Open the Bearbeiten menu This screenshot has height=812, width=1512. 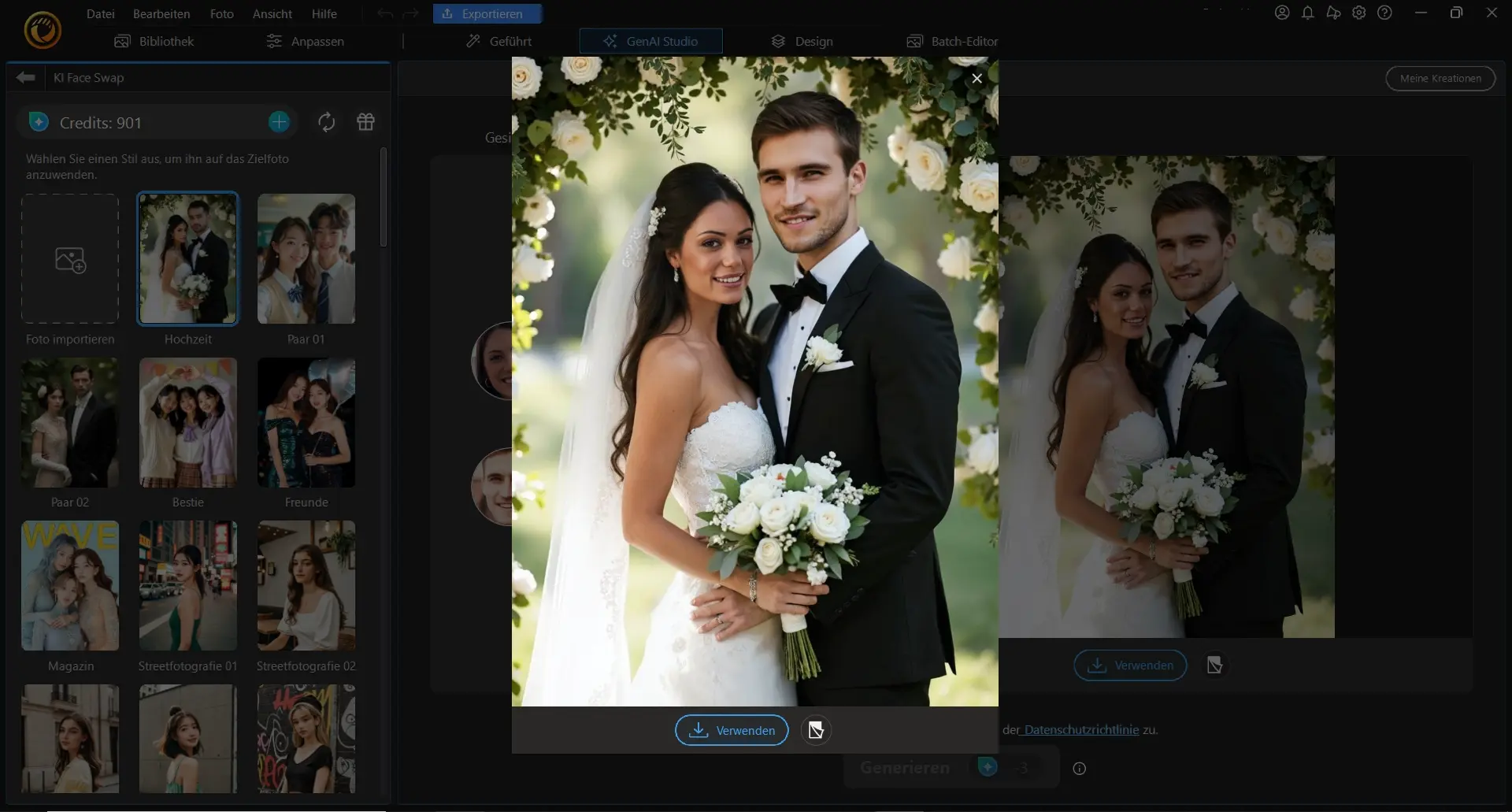click(161, 13)
